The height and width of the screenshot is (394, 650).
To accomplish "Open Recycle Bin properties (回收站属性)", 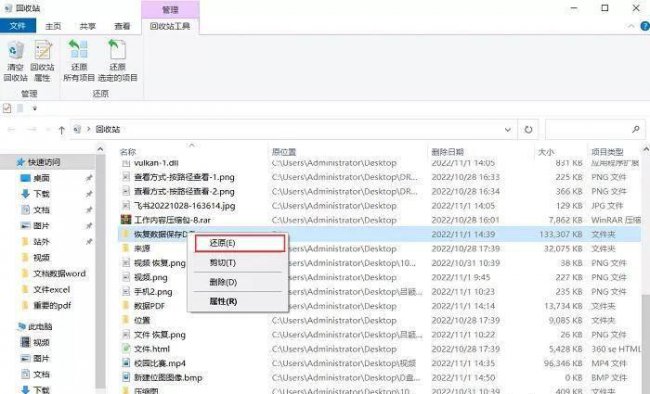I will coord(42,60).
